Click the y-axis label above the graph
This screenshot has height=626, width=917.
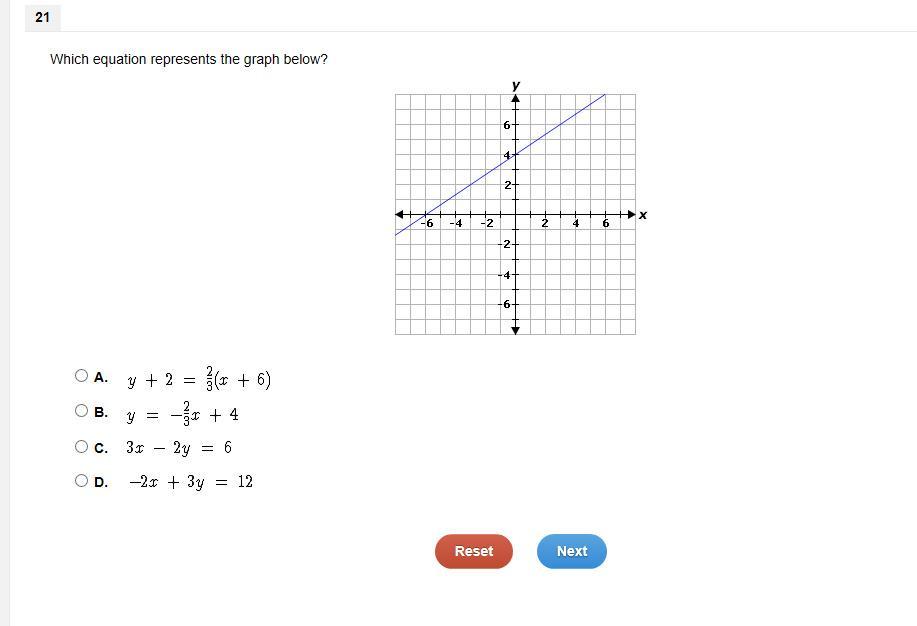[x=516, y=85]
